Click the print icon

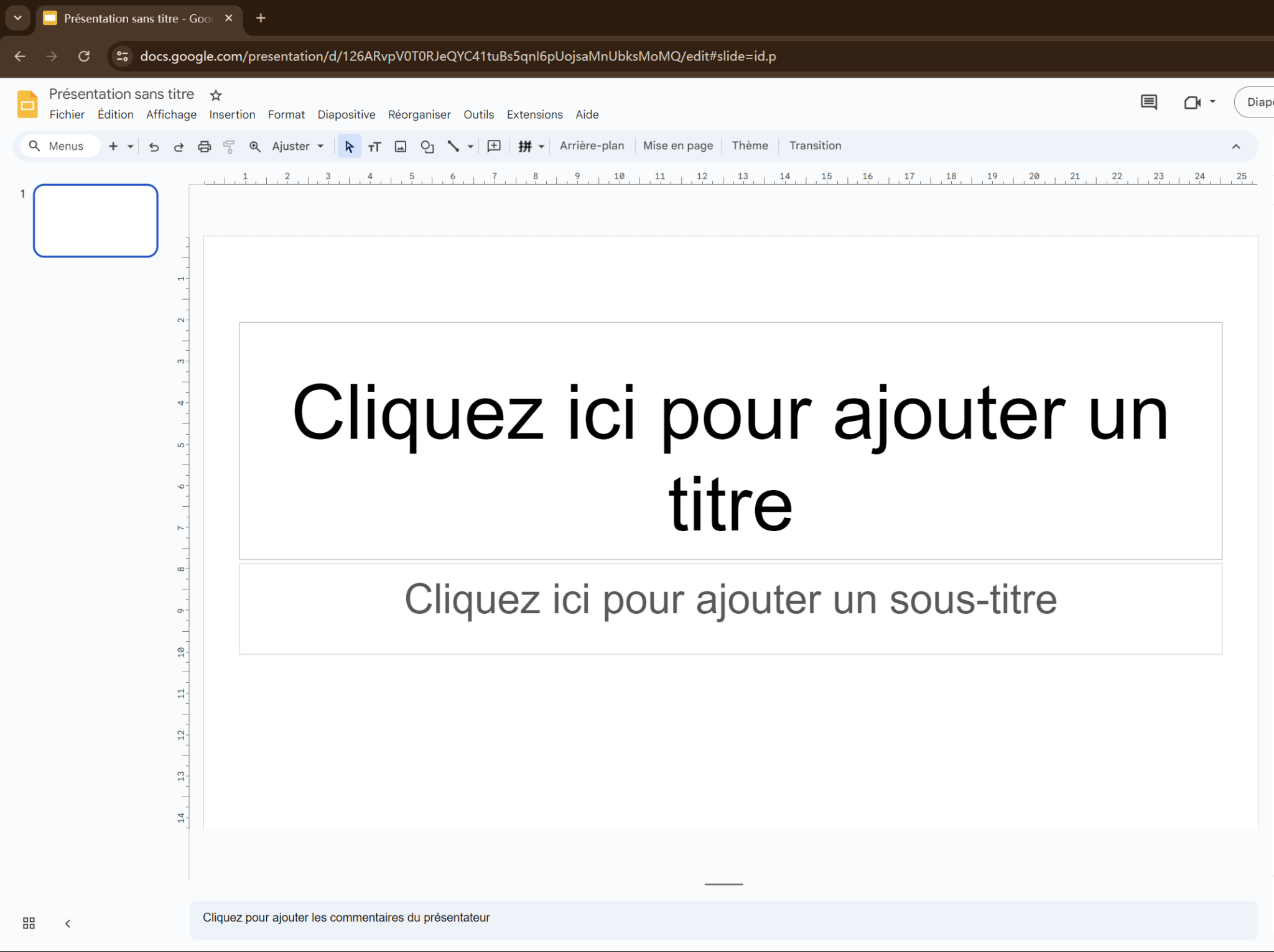204,147
